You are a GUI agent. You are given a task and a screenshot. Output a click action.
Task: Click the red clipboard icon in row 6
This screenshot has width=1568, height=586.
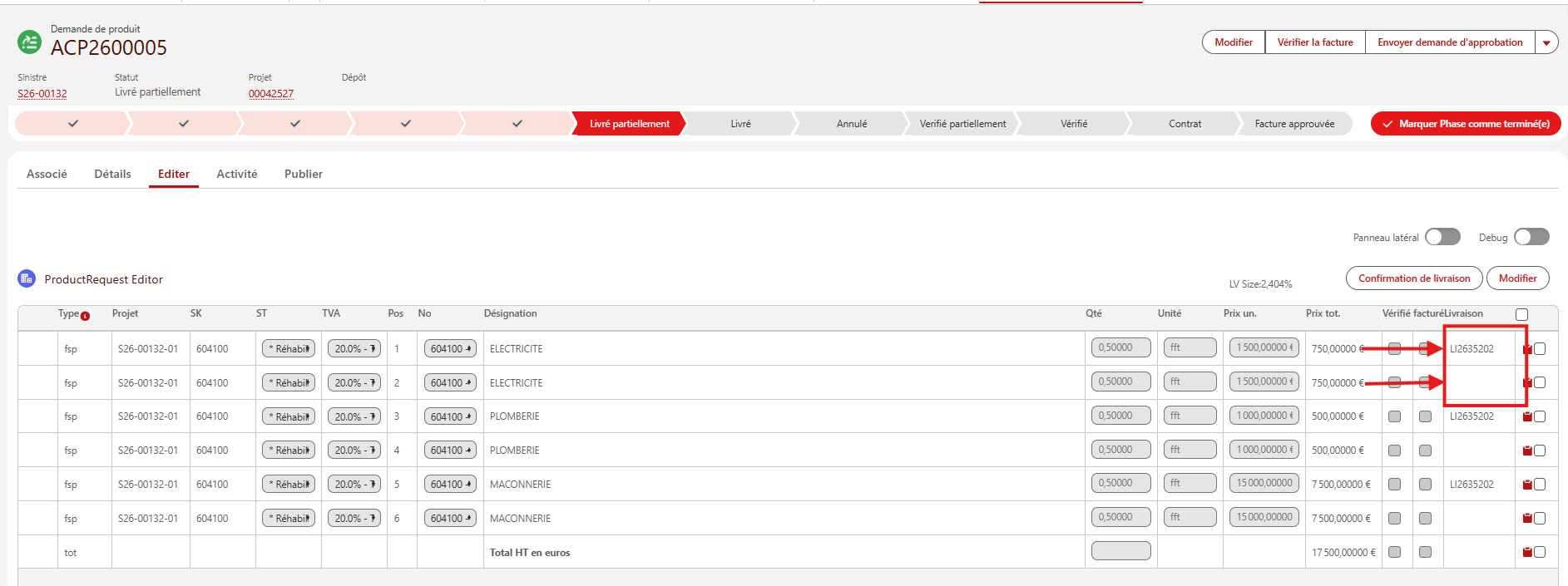1527,519
